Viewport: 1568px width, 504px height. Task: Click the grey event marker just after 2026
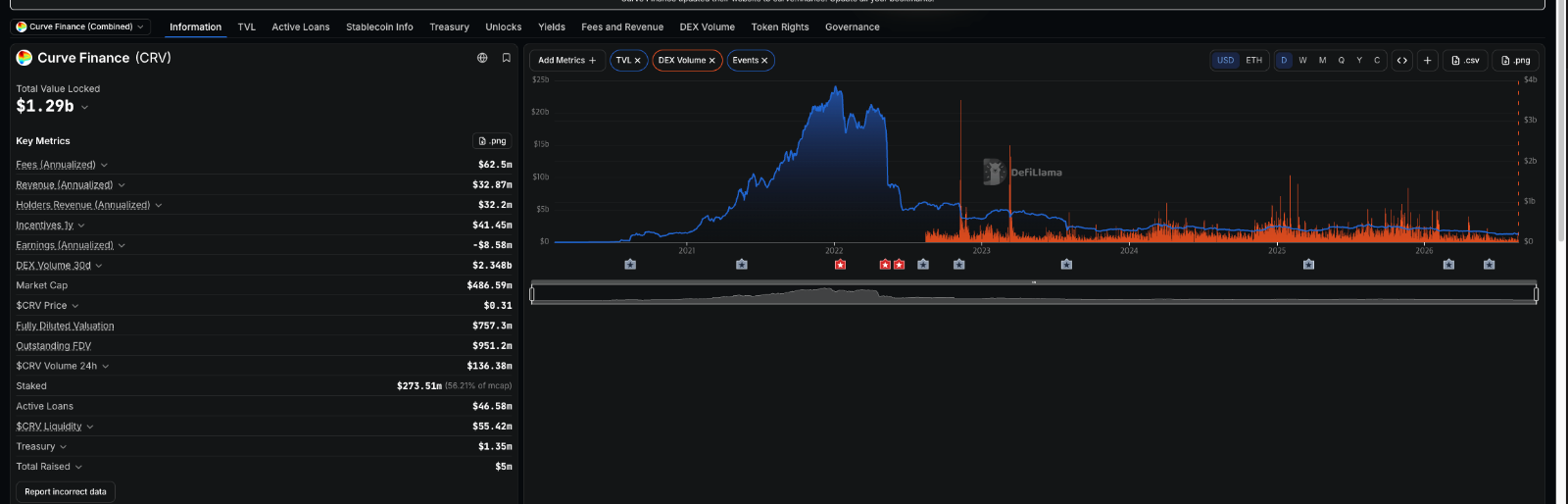[x=1449, y=265]
